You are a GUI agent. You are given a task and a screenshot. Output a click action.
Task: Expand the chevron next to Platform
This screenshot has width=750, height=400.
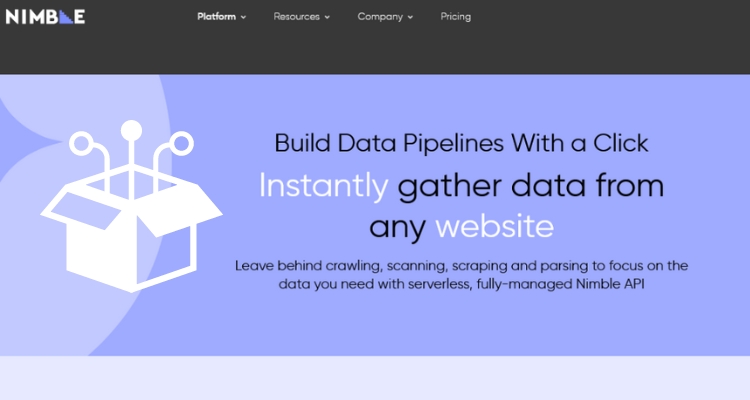(x=243, y=17)
